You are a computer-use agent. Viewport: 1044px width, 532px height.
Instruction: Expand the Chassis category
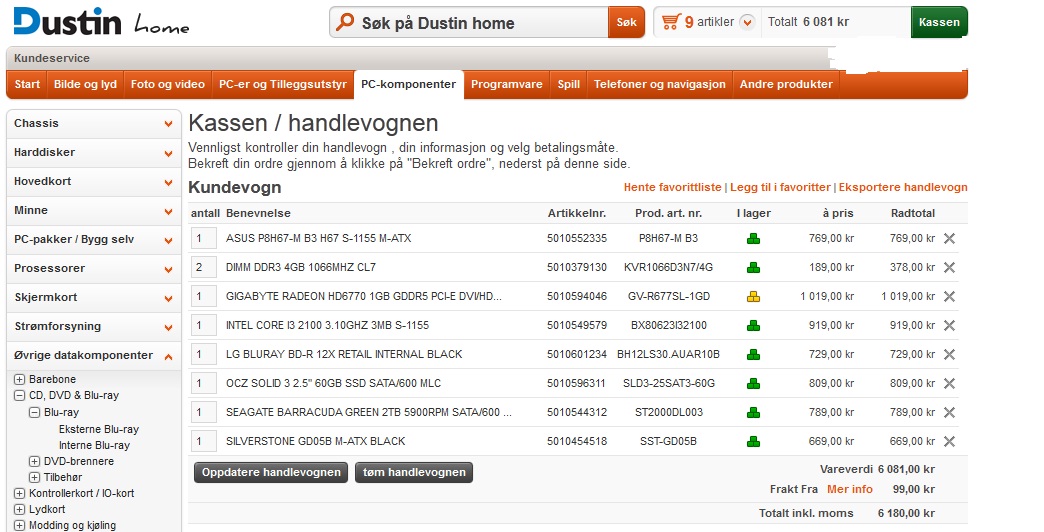[168, 124]
